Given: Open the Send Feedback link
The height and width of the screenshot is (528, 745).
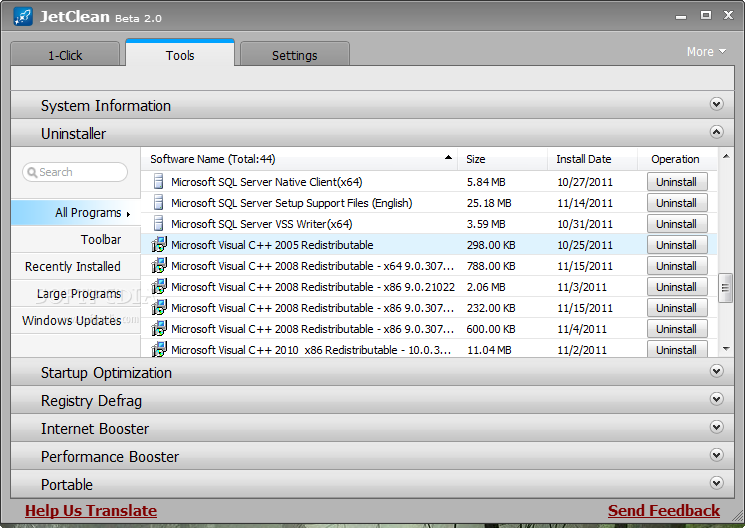Looking at the screenshot, I should [664, 510].
